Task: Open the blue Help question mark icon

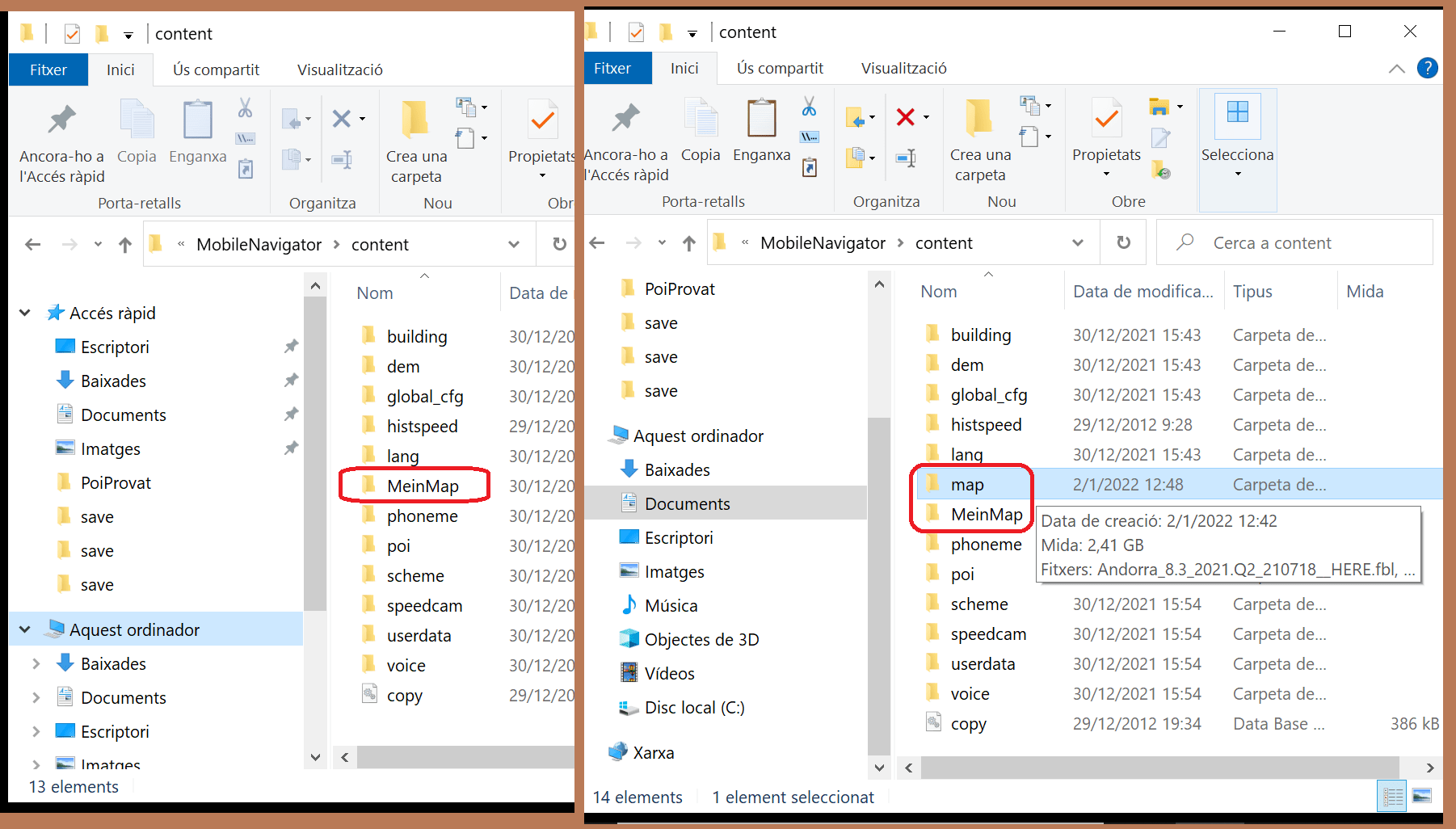Action: pos(1428,68)
